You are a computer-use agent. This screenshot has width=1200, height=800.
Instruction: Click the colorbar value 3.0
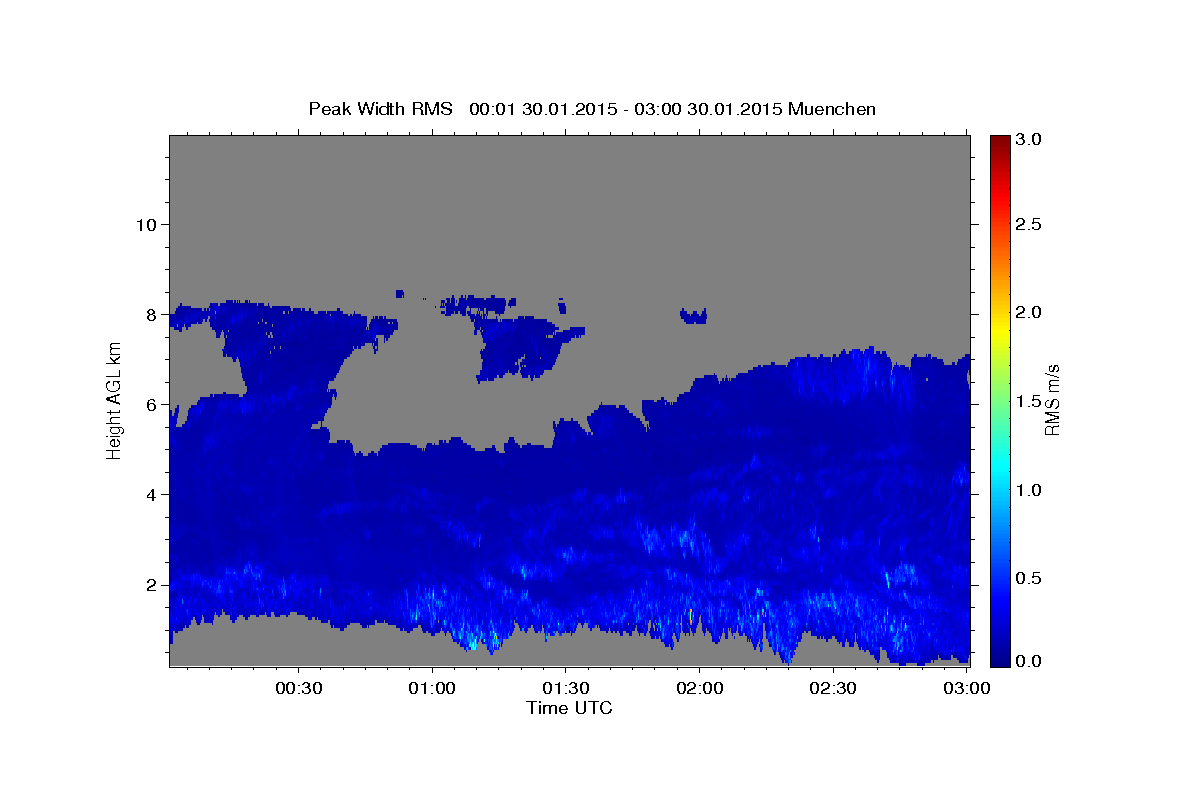click(1029, 139)
